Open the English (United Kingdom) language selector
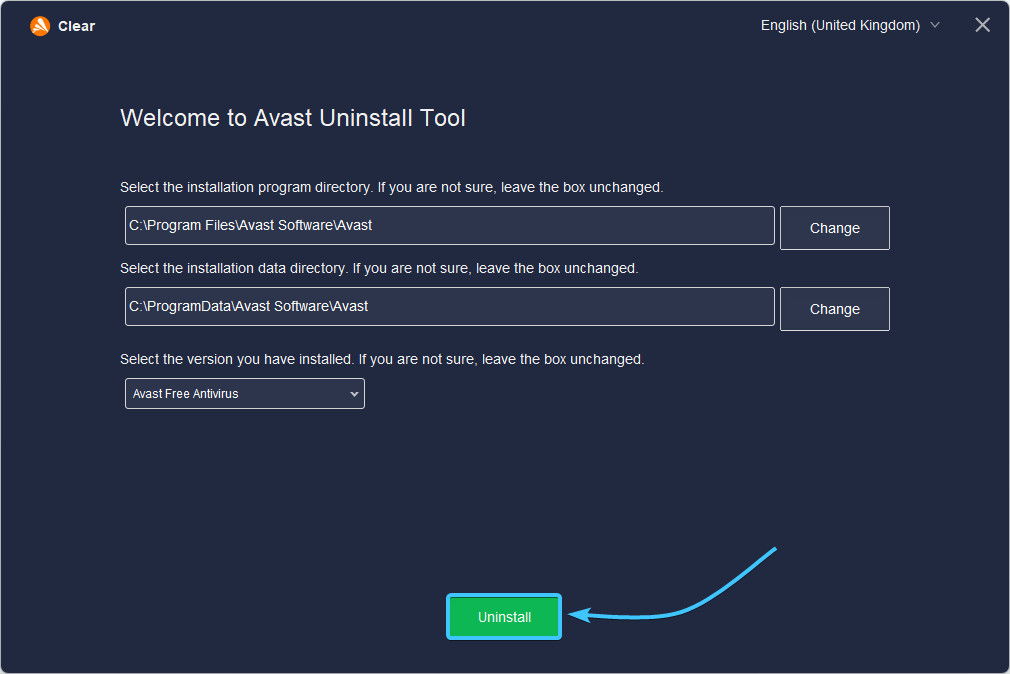 [x=839, y=25]
